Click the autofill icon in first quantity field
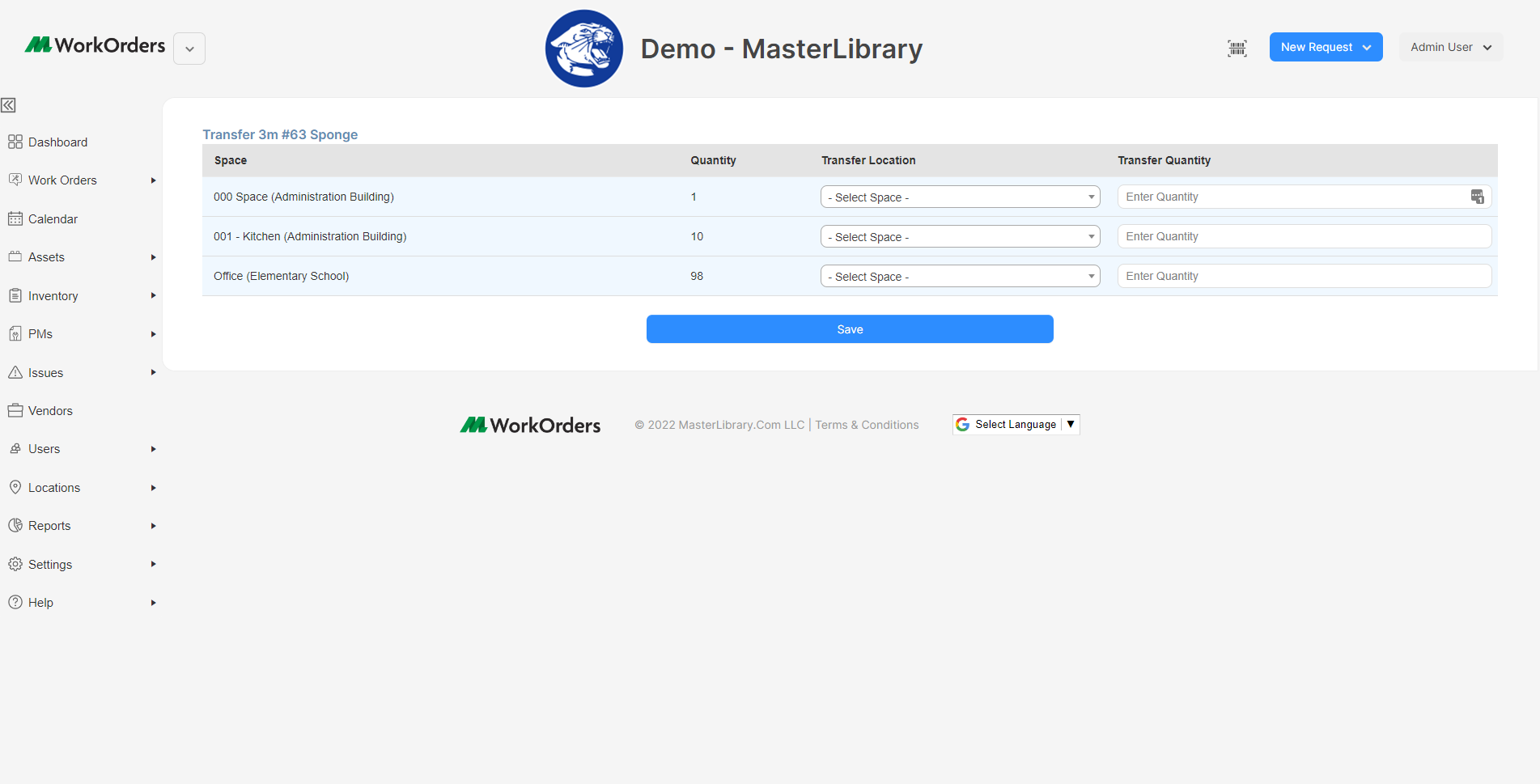 pyautogui.click(x=1477, y=197)
